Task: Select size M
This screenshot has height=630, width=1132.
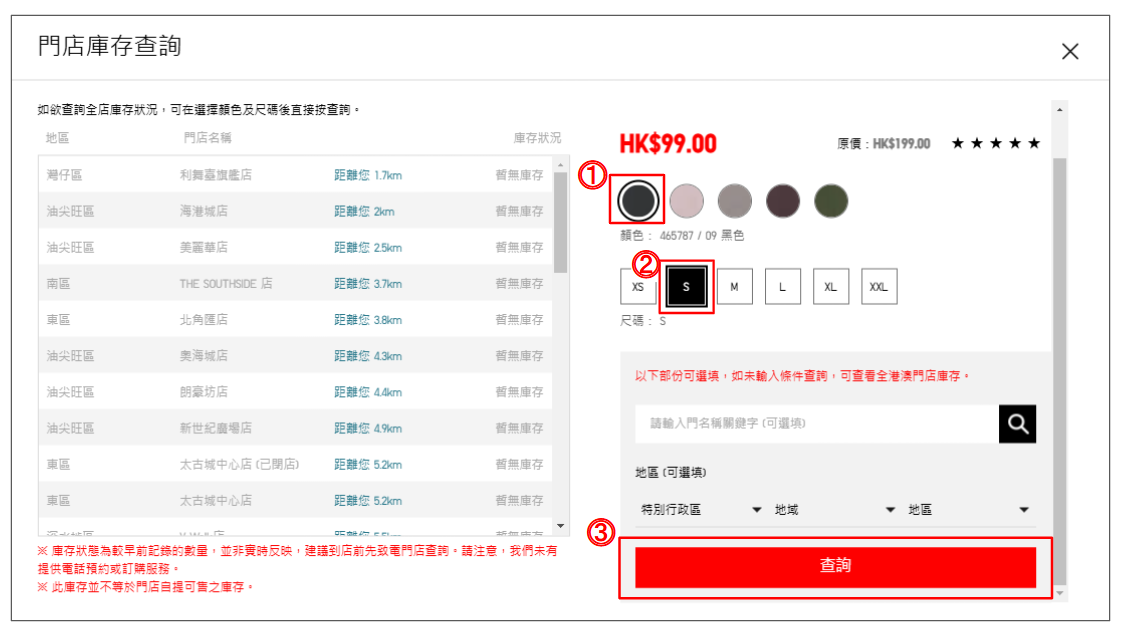Action: point(734,287)
